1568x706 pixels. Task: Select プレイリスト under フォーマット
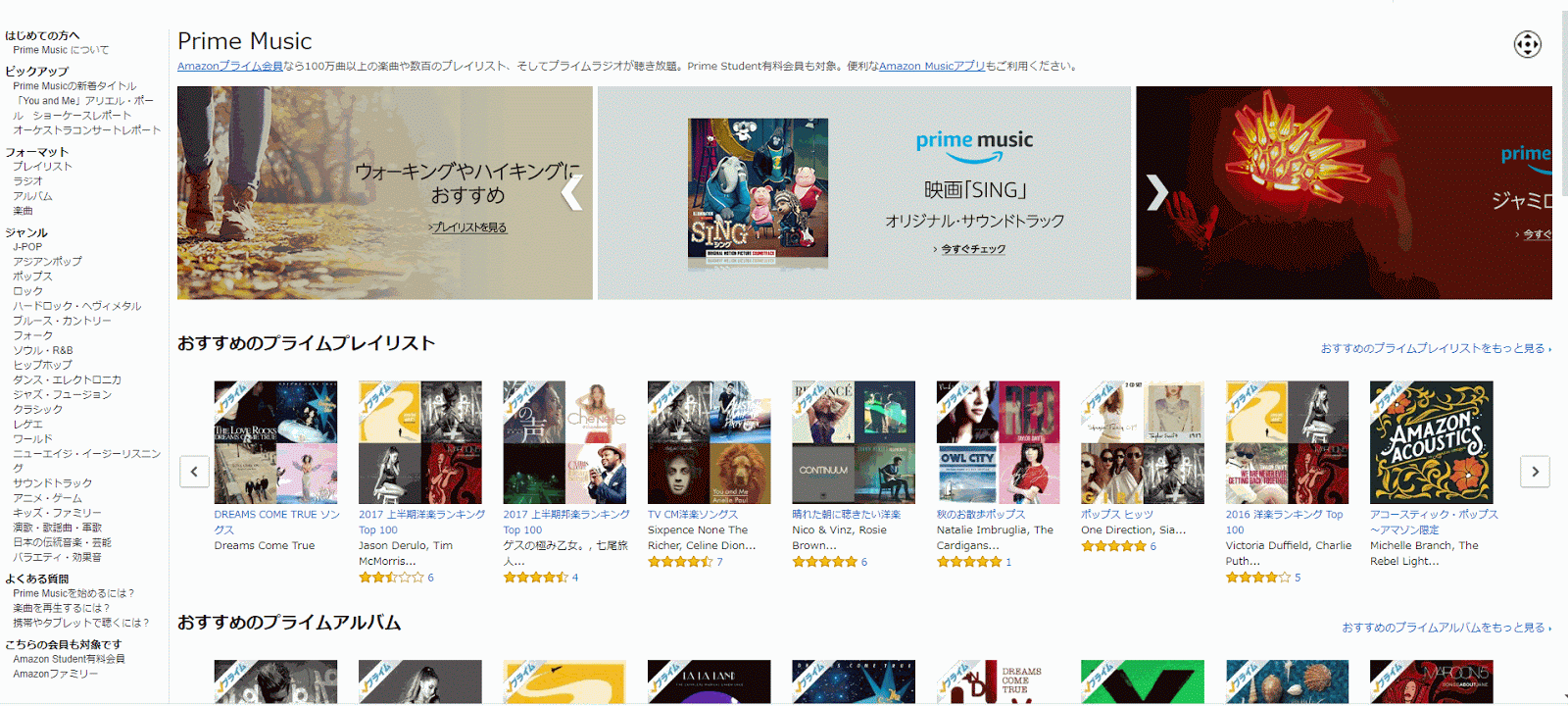[x=42, y=167]
